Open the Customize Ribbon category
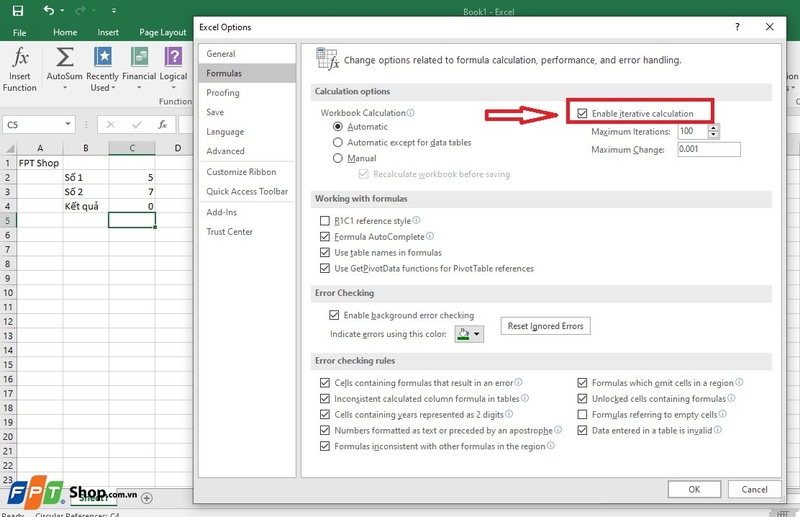This screenshot has height=517, width=800. [x=247, y=171]
